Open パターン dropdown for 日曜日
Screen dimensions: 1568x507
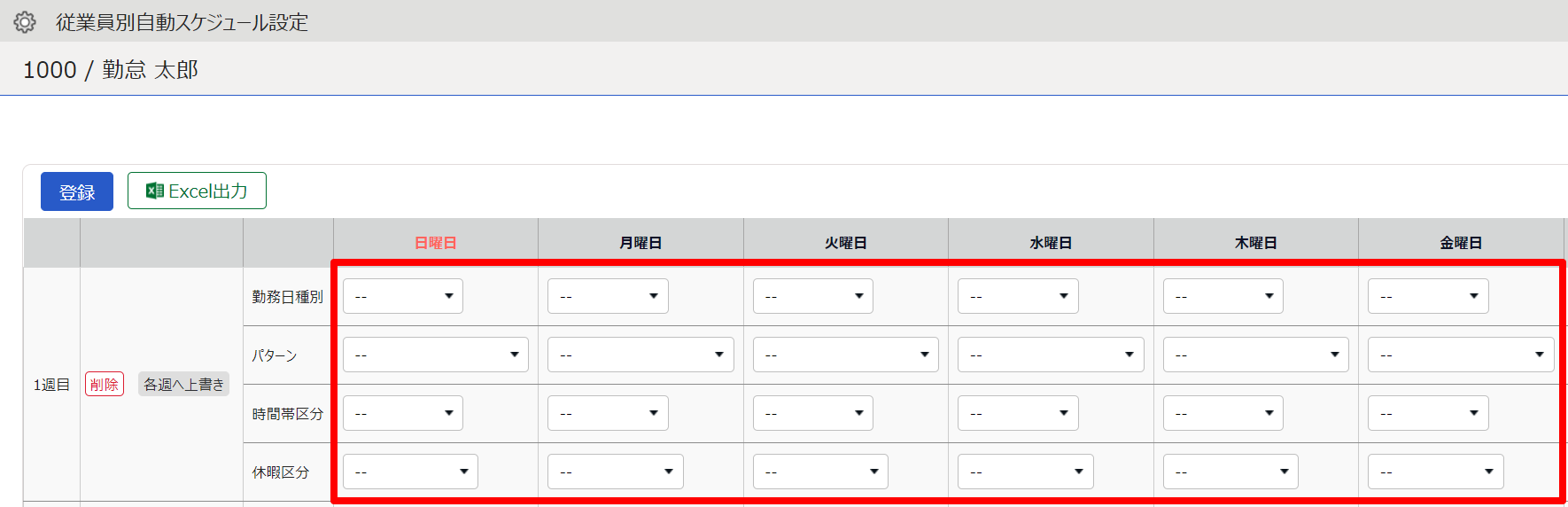[x=436, y=355]
